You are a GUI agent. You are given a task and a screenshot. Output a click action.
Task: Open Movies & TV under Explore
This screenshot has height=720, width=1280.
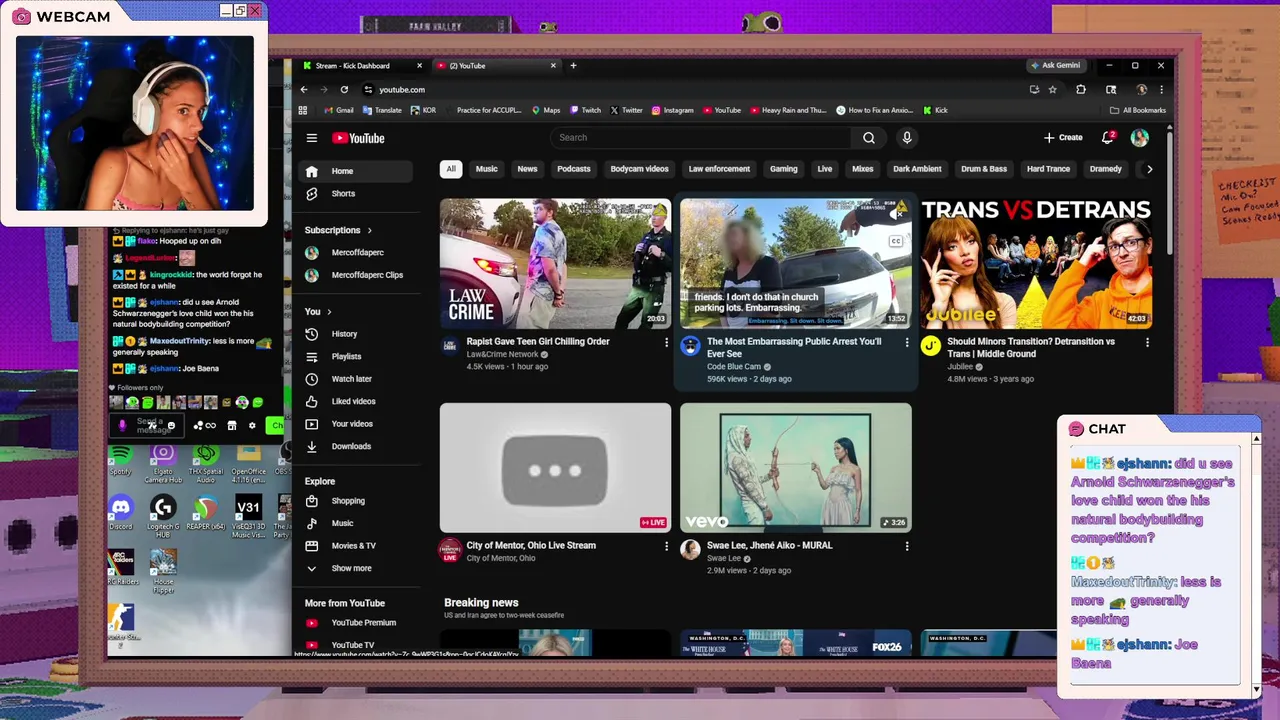point(355,546)
